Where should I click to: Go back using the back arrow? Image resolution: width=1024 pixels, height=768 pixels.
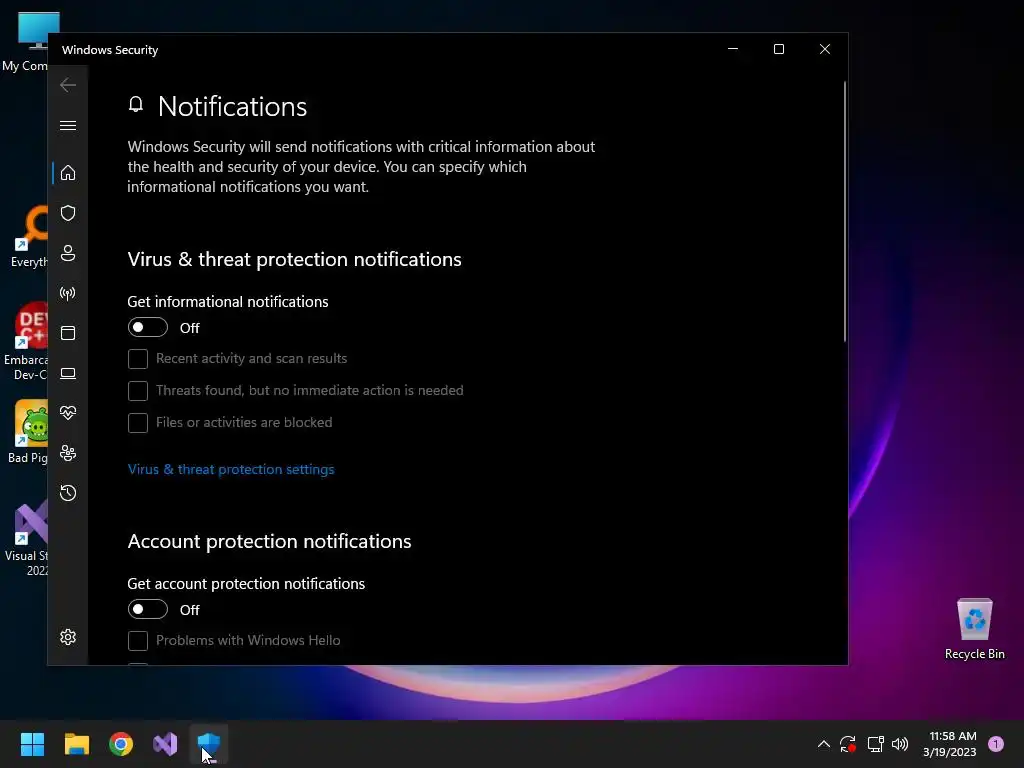[68, 85]
